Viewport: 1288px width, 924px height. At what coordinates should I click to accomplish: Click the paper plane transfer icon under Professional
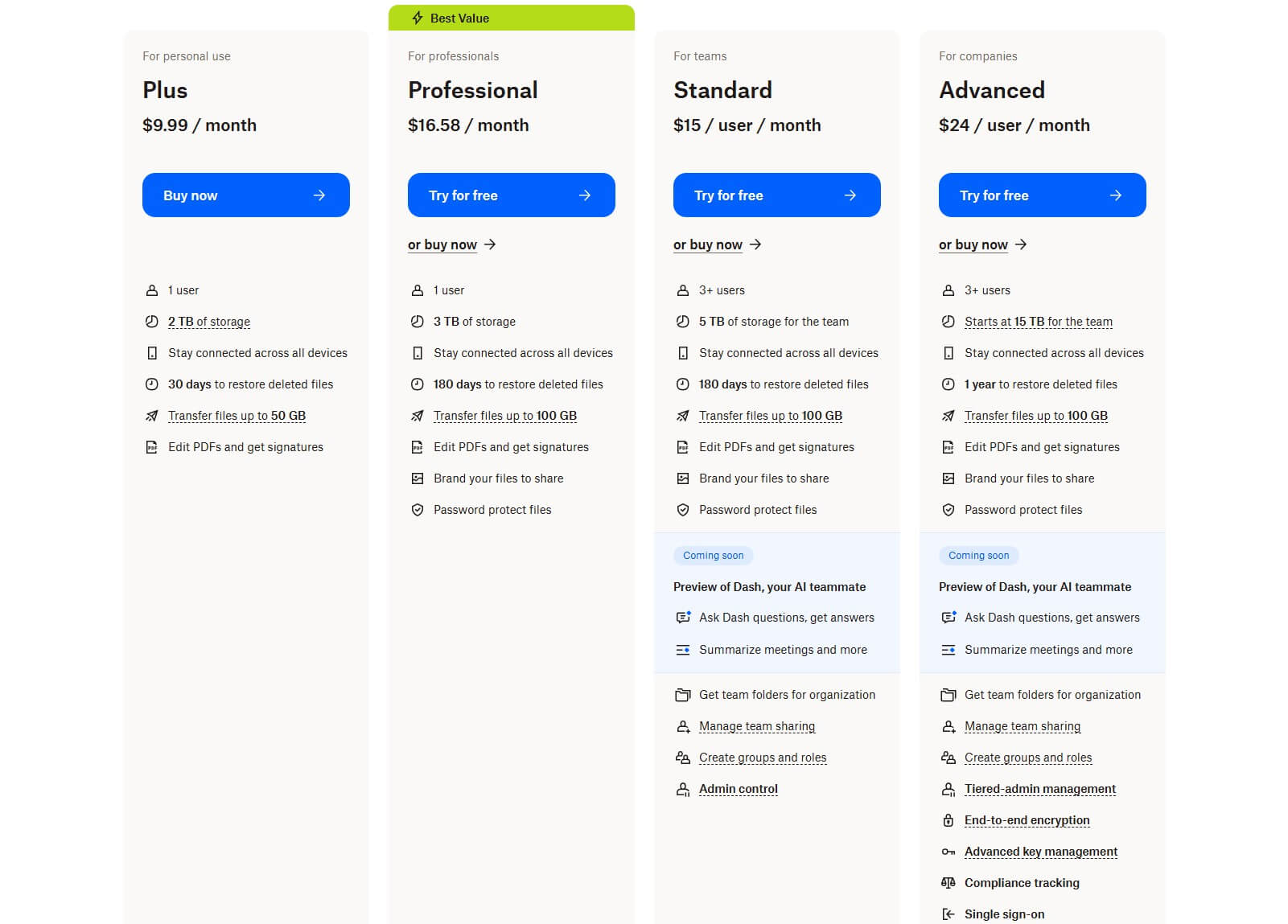tap(418, 416)
